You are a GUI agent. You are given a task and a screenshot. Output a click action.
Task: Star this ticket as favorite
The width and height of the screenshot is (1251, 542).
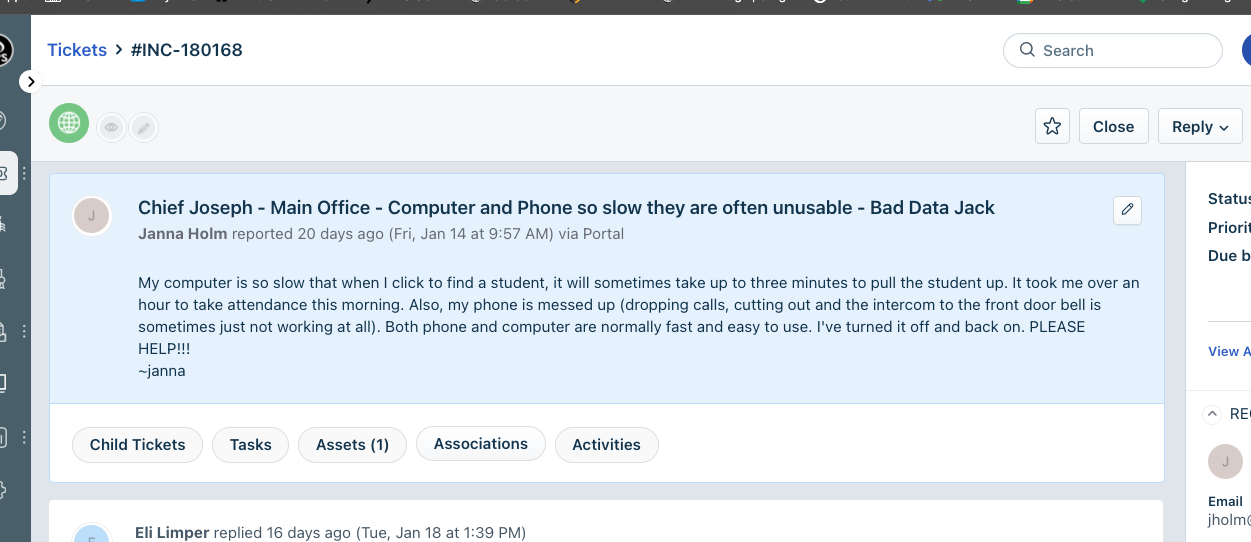coord(1052,126)
